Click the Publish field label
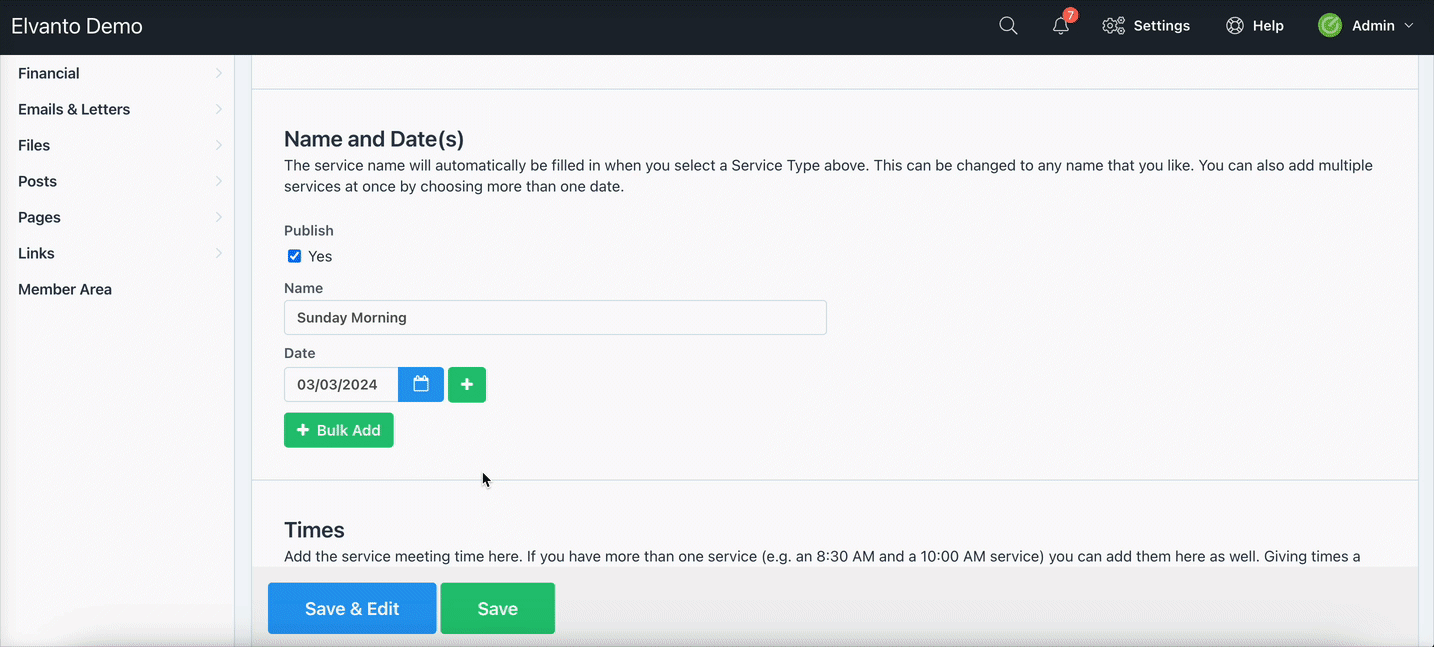1434x647 pixels. click(x=309, y=230)
